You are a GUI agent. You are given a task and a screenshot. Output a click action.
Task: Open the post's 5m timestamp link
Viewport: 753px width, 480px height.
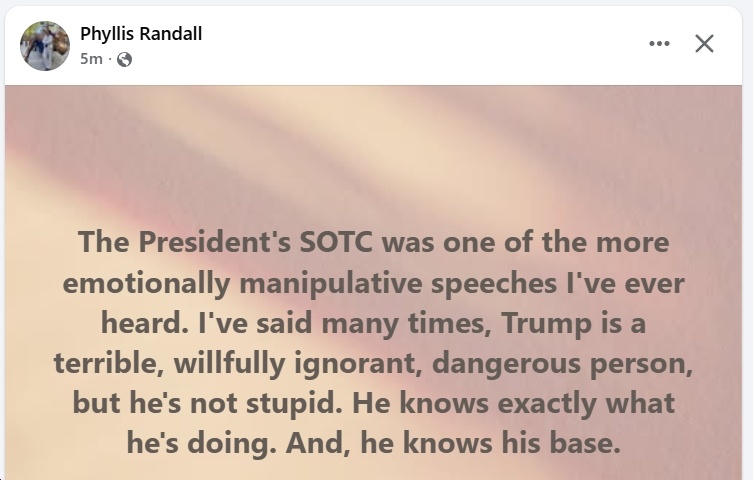[90, 59]
